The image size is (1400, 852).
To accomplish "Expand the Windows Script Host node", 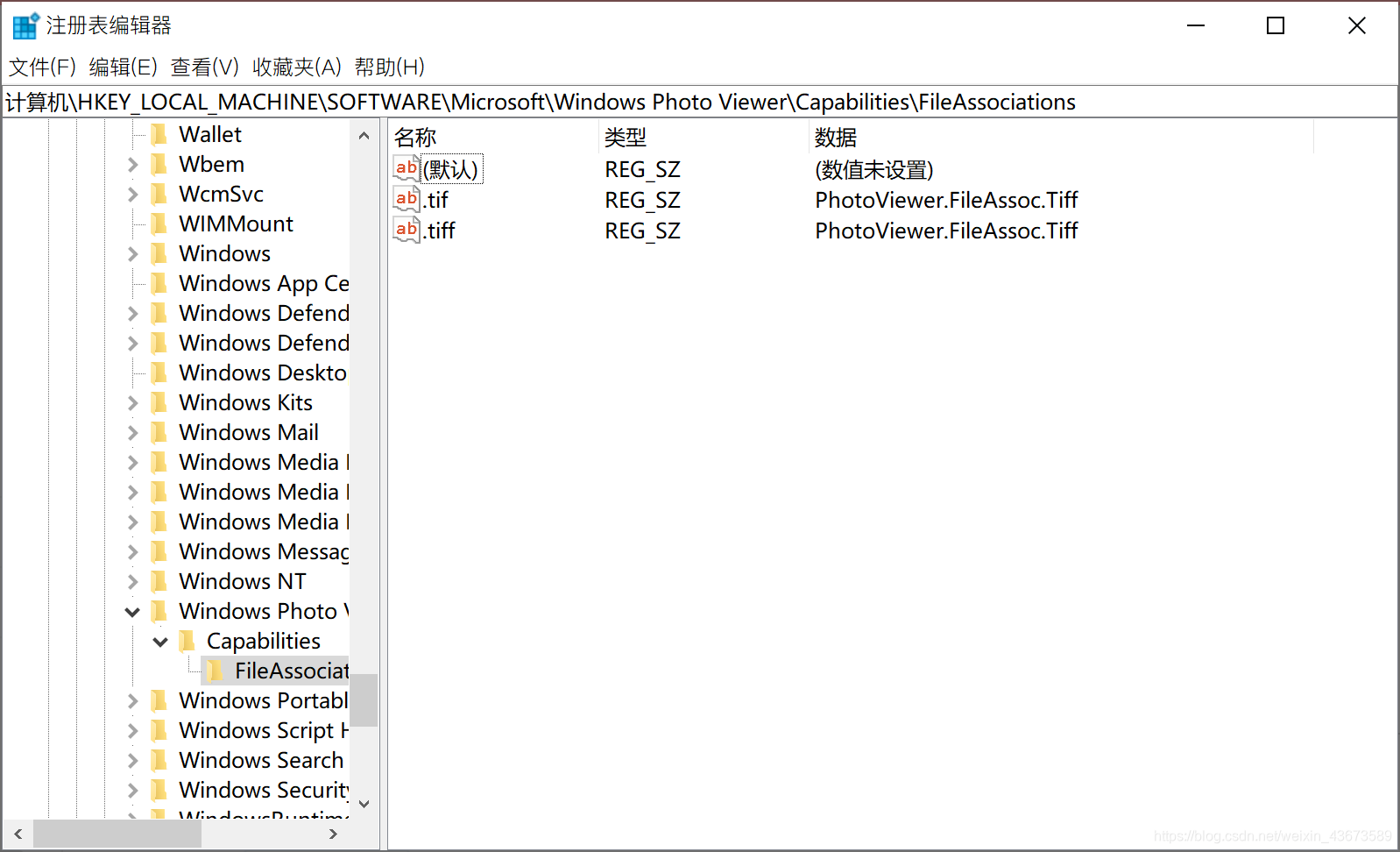I will pyautogui.click(x=132, y=730).
